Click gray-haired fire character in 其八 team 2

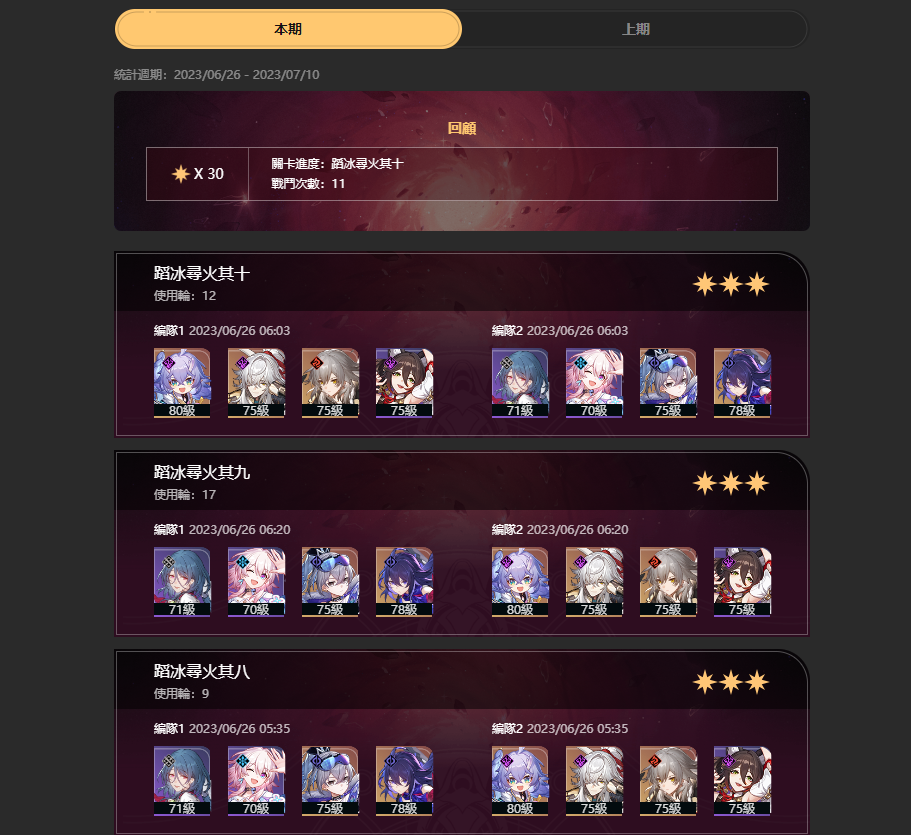click(x=668, y=781)
